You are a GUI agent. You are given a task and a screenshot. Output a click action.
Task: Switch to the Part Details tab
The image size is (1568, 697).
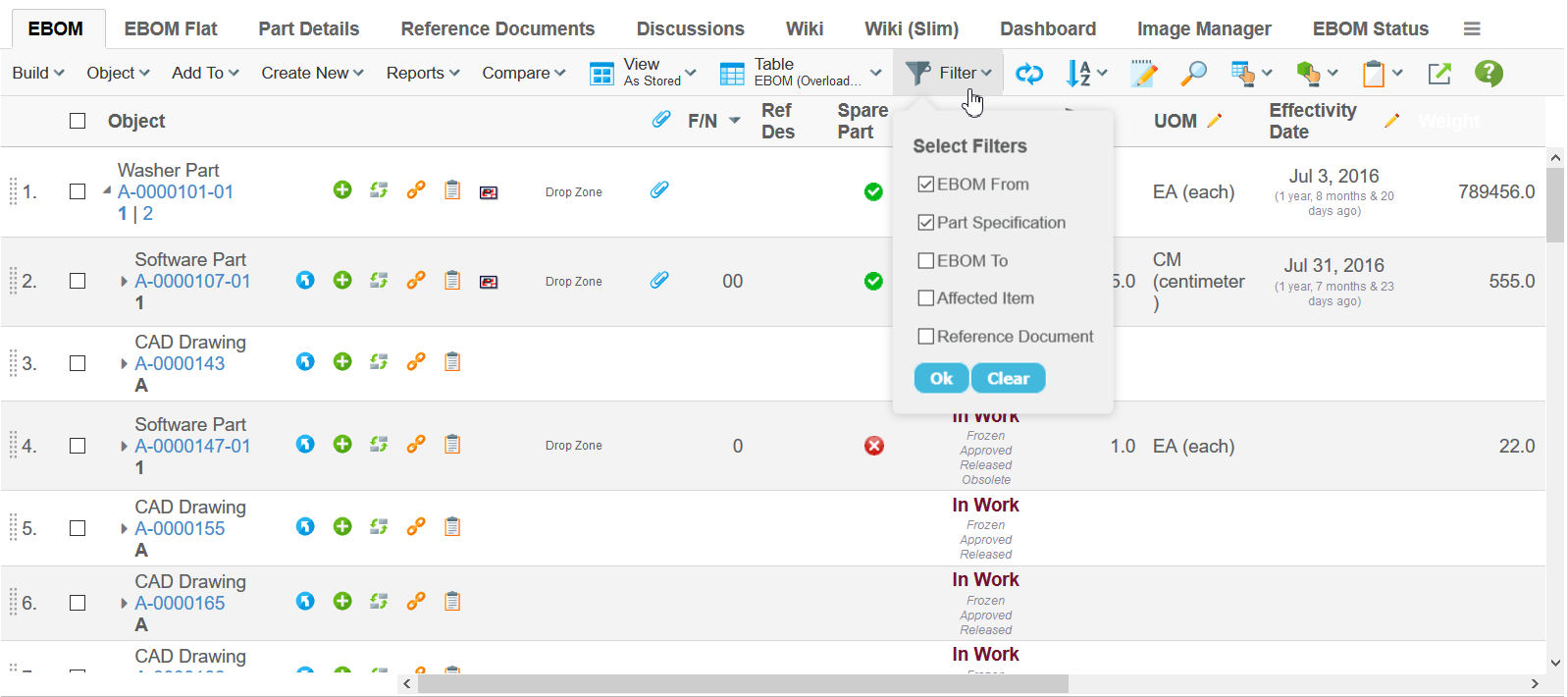pos(308,28)
